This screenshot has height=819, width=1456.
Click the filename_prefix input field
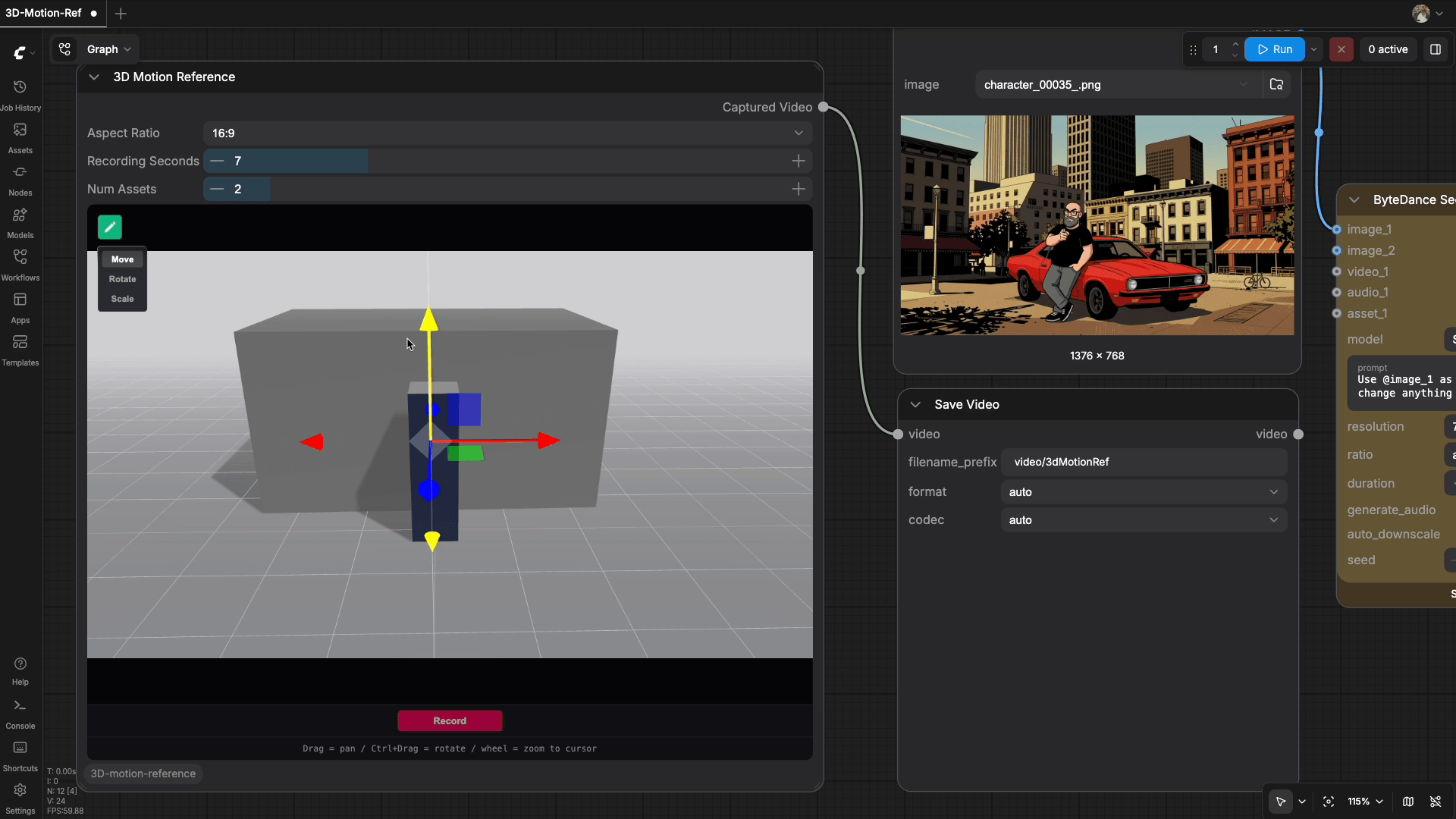point(1144,462)
